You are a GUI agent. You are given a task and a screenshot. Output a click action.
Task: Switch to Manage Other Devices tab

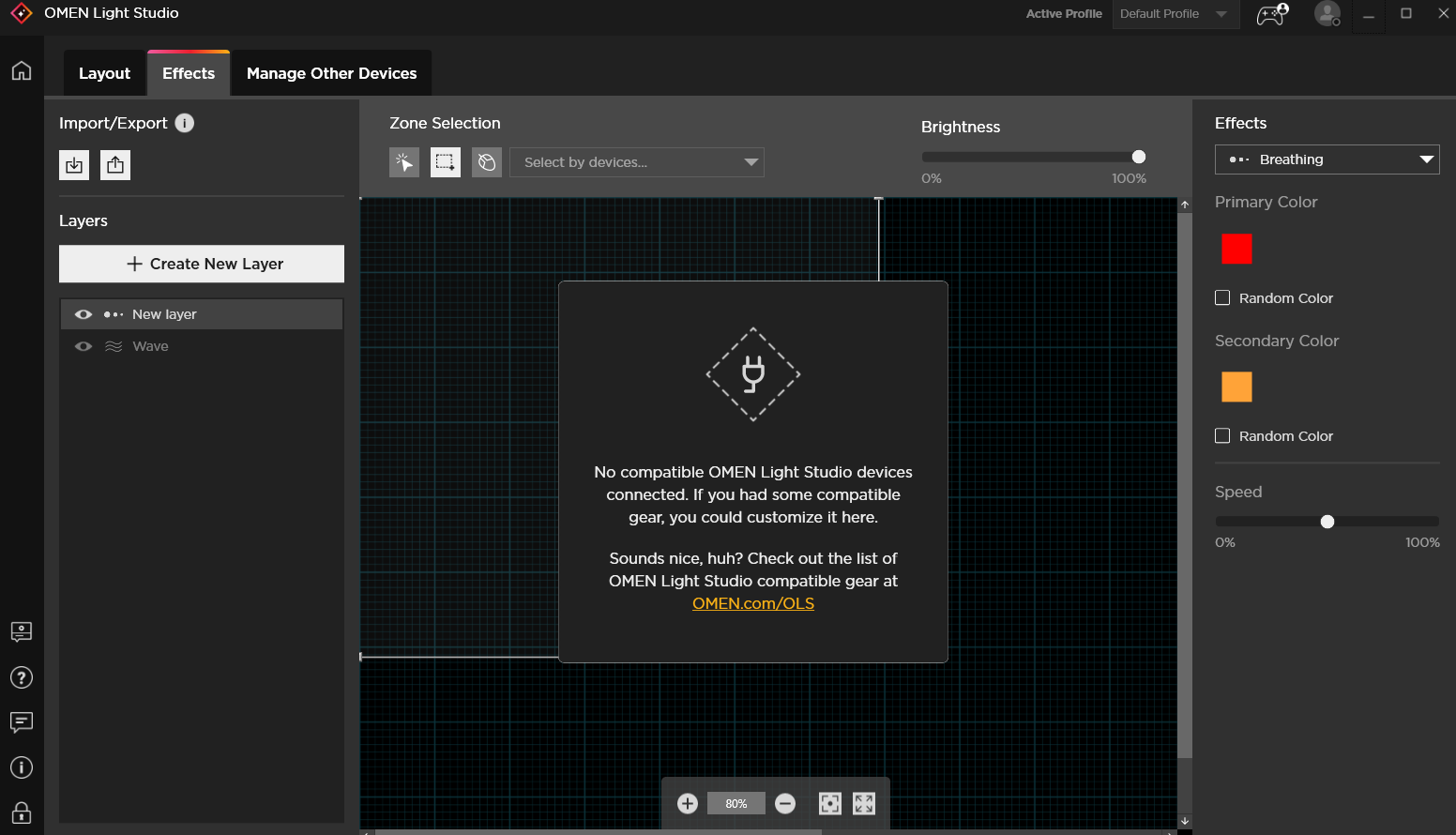coord(331,73)
